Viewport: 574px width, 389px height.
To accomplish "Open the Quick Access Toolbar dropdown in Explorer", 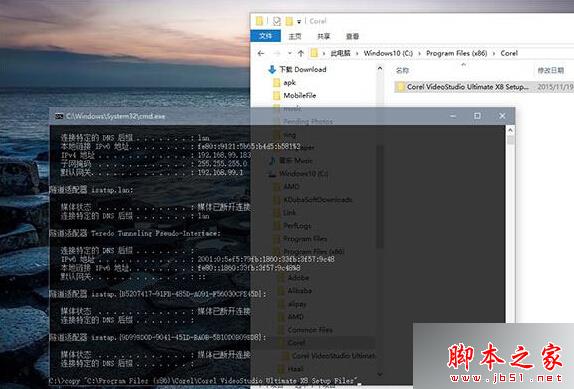I will pos(299,22).
